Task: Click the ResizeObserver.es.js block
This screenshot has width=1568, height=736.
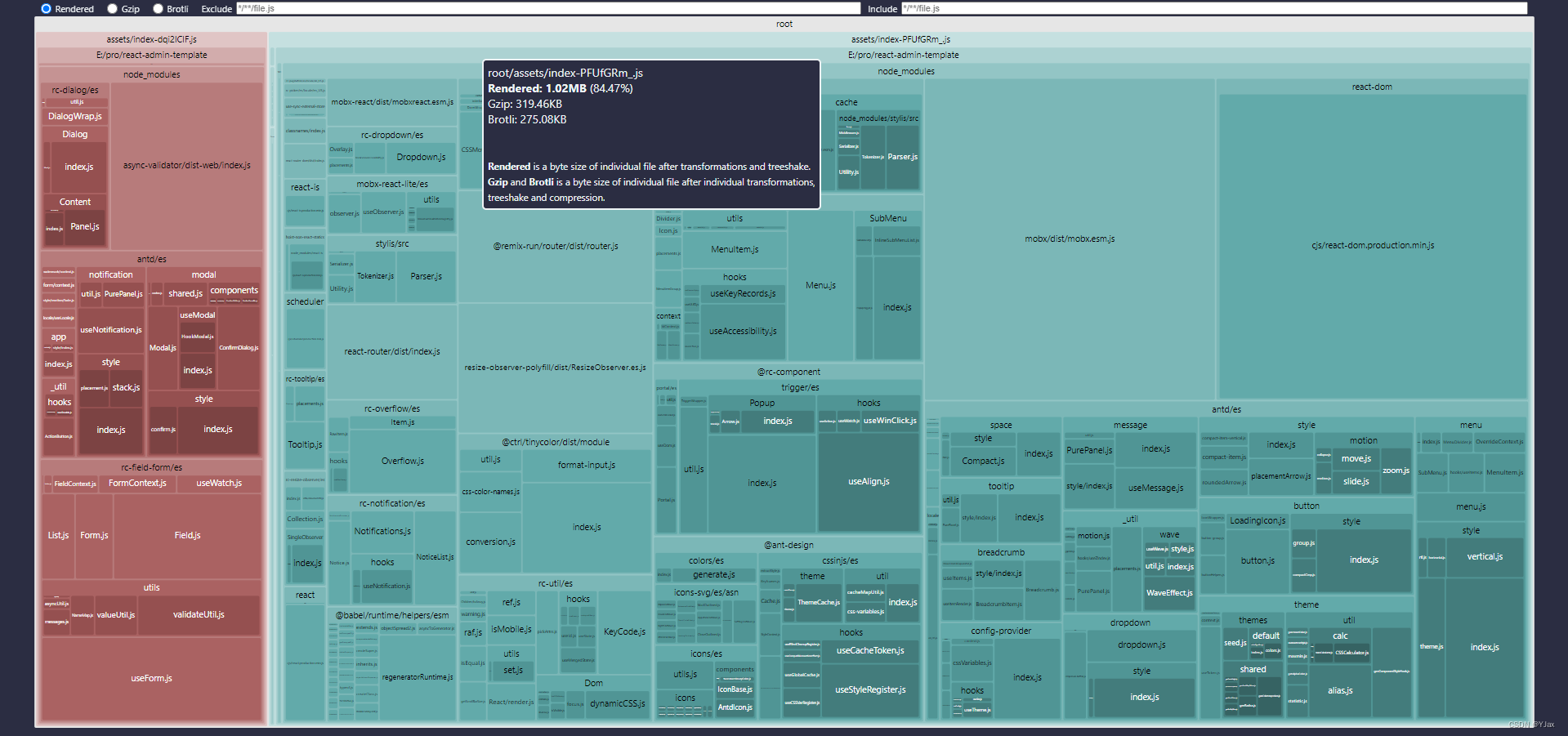Action: click(x=556, y=368)
